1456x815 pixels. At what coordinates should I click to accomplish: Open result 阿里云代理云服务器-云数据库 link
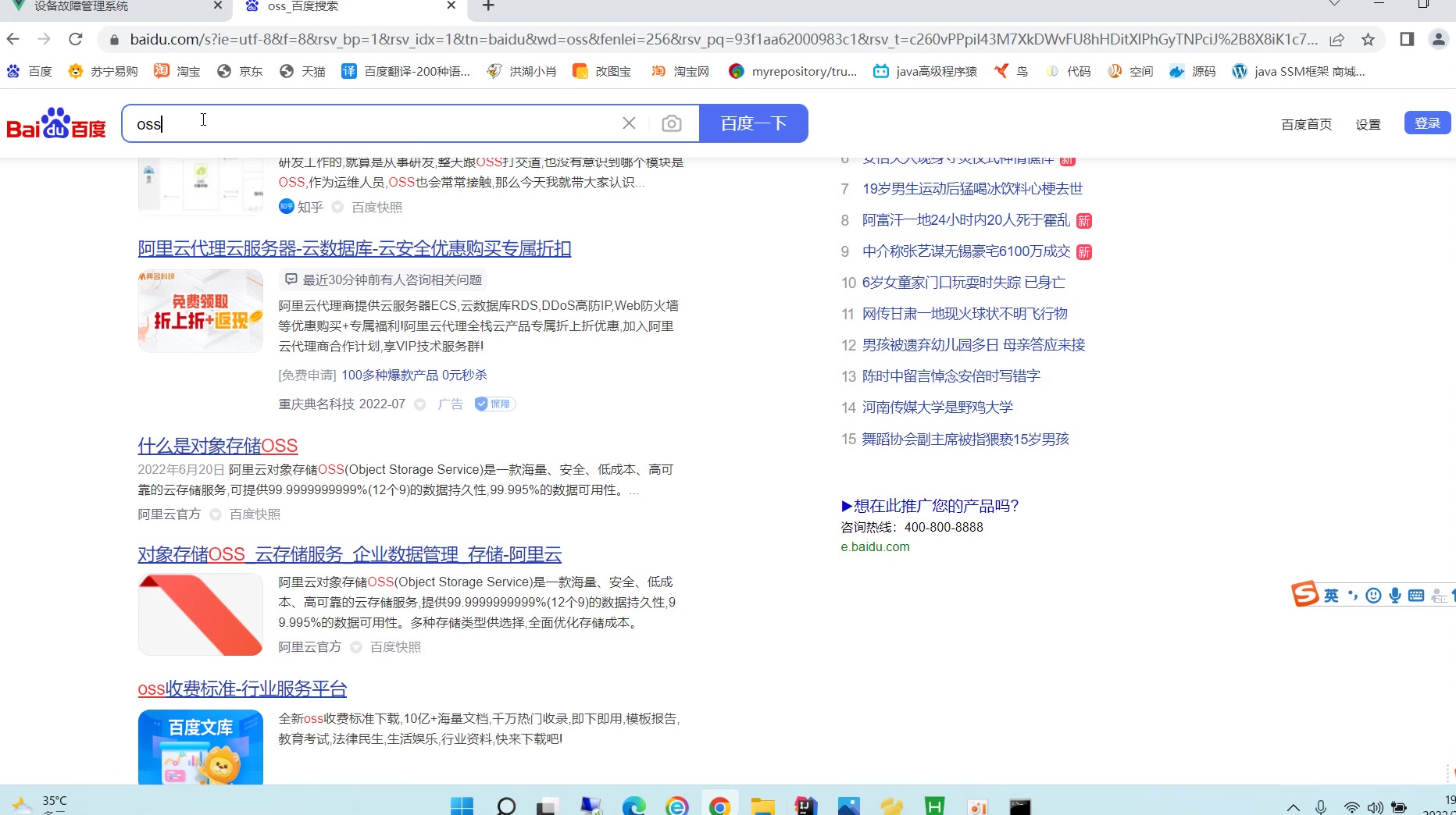coord(355,248)
